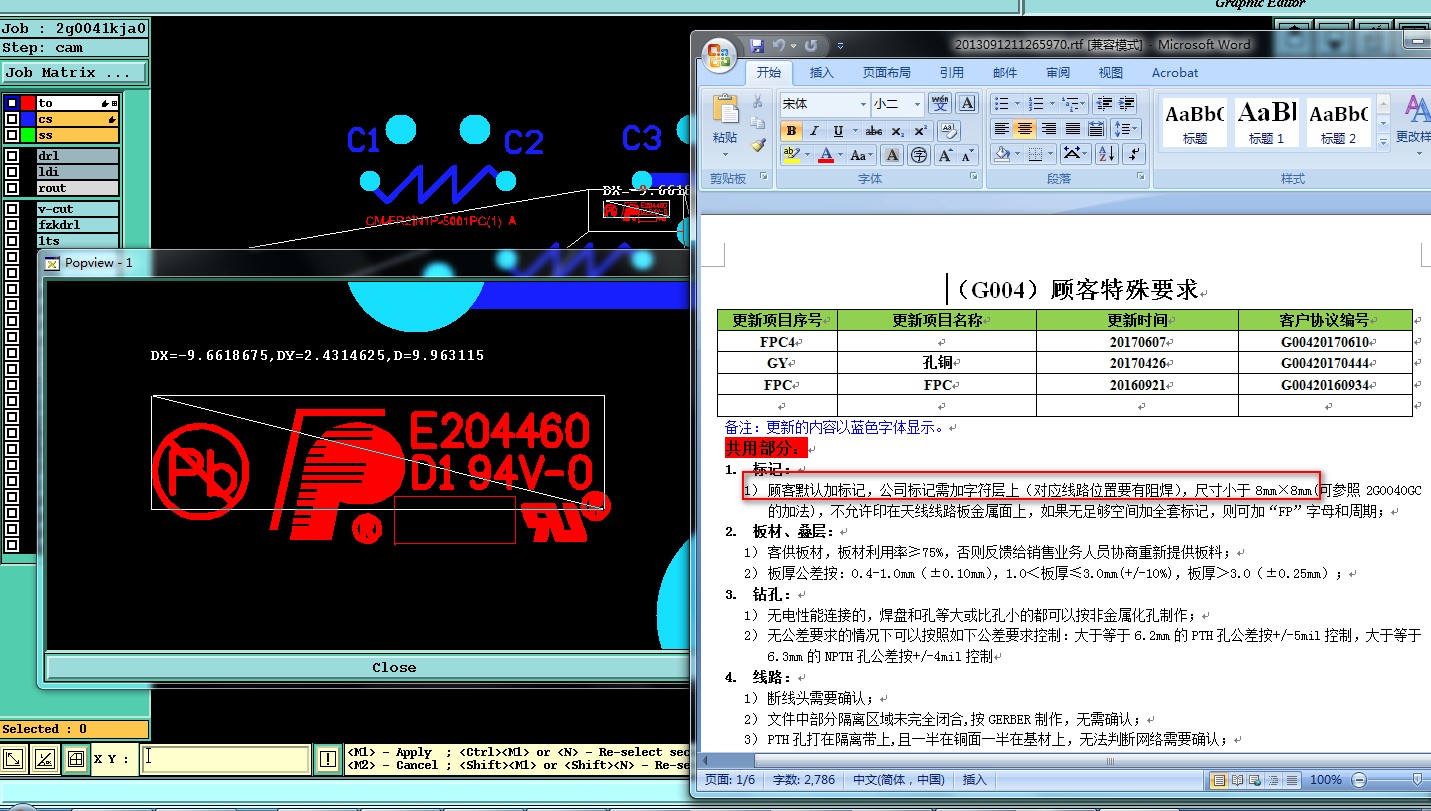Toggle checkbox for layer 'ss'
1431x811 pixels.
tap(12, 135)
